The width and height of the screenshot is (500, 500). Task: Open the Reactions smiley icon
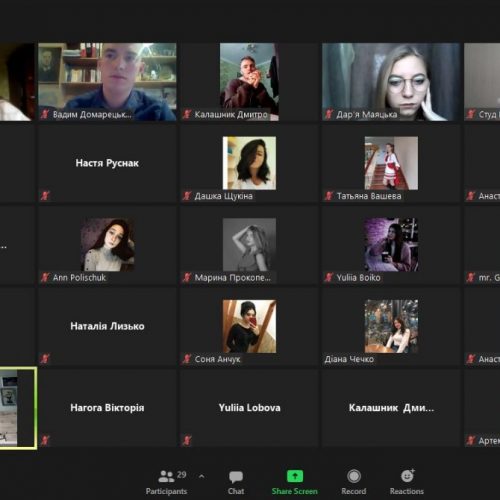coord(407,476)
